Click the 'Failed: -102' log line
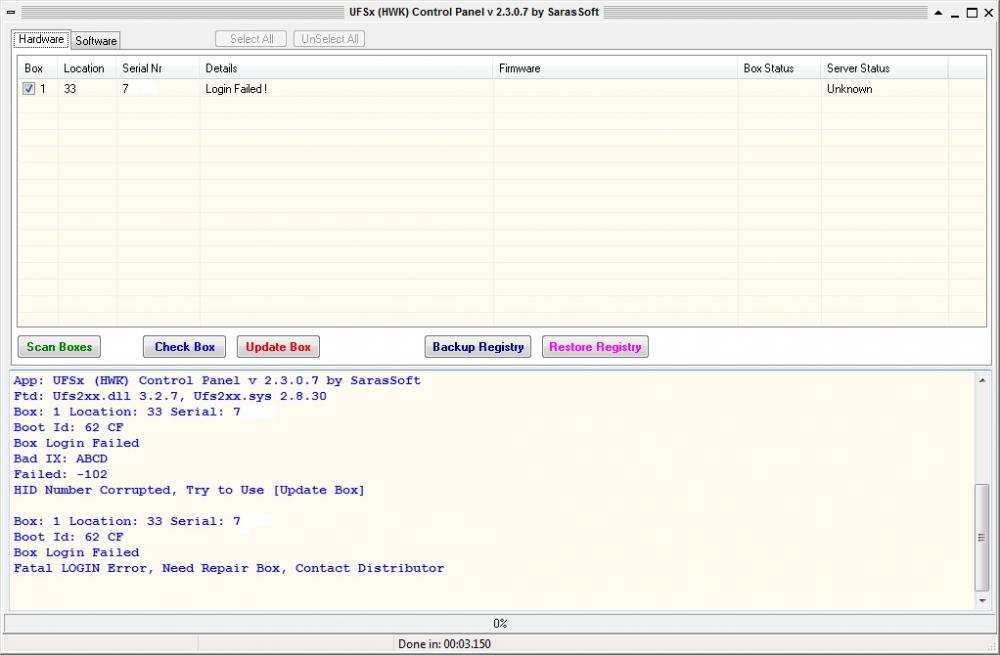This screenshot has height=655, width=1000. tap(61, 475)
